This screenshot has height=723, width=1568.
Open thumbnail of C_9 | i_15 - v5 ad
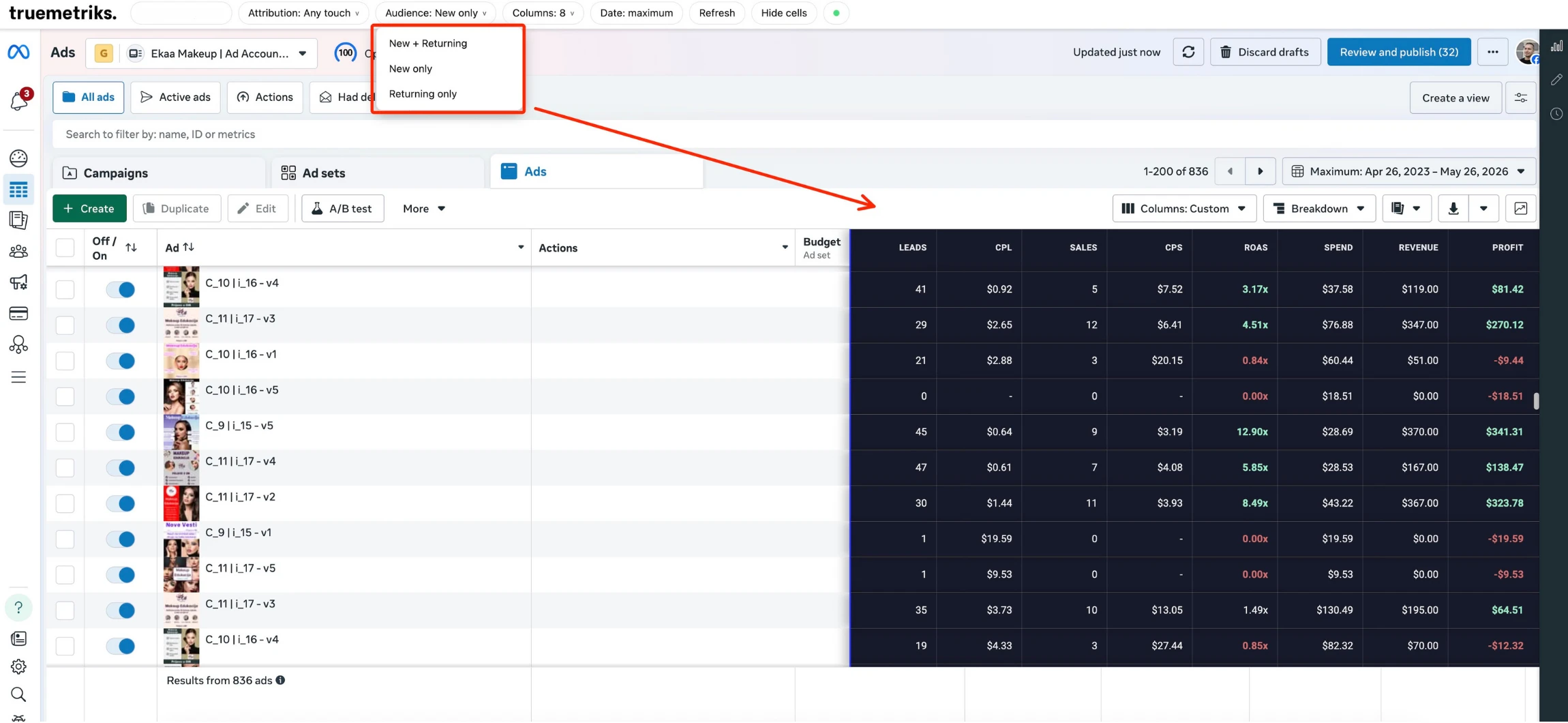[x=181, y=432]
